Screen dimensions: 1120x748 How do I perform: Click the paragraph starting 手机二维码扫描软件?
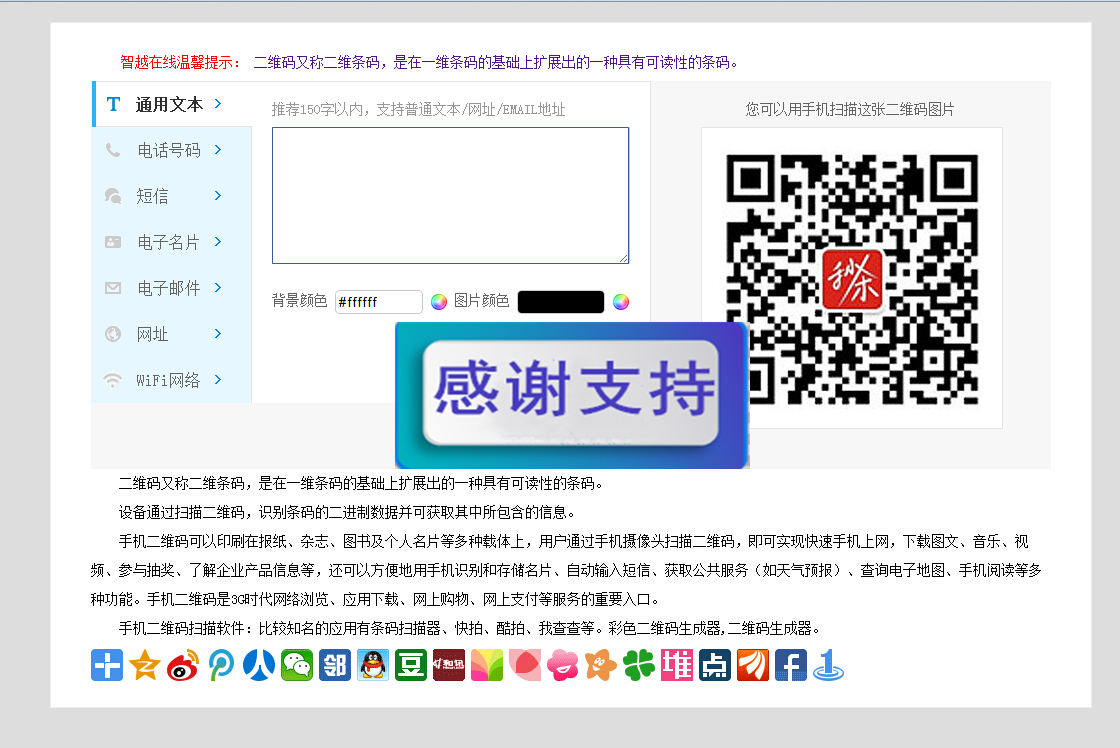click(x=470, y=629)
